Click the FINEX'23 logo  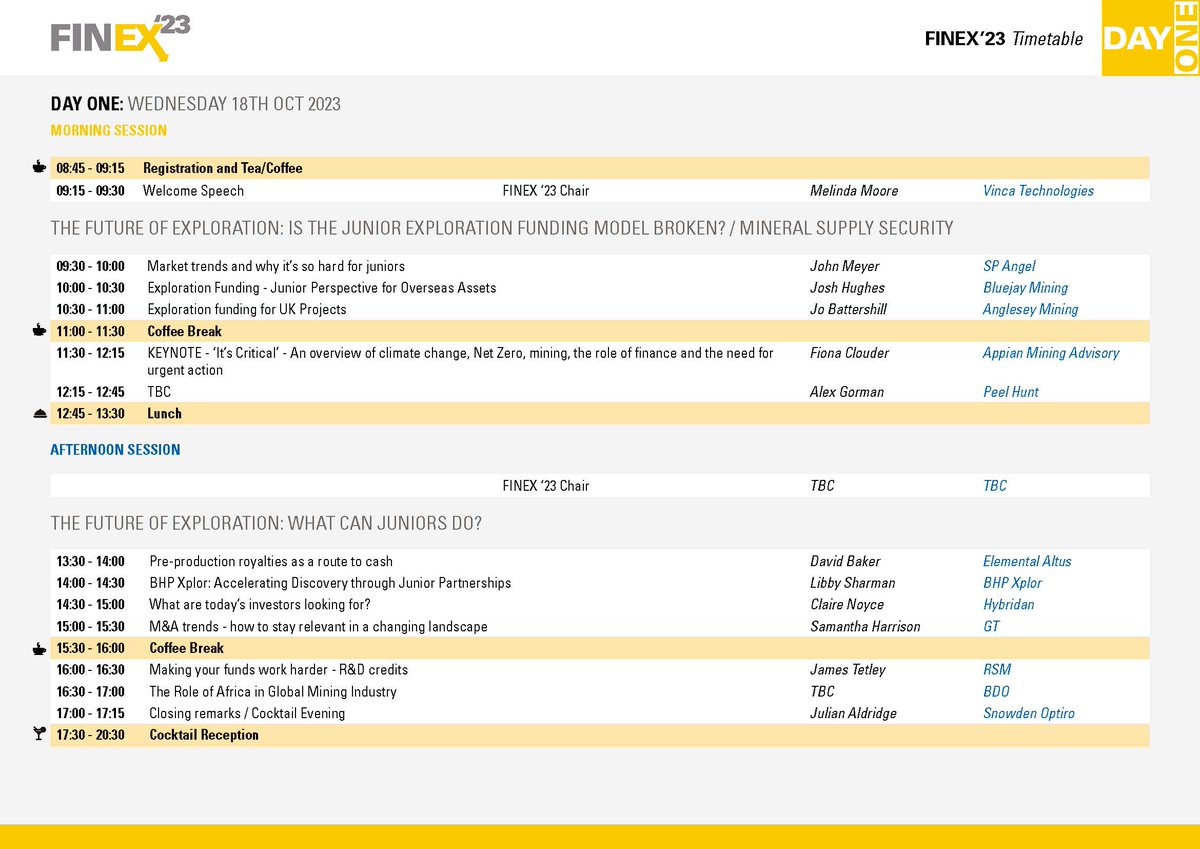[120, 37]
